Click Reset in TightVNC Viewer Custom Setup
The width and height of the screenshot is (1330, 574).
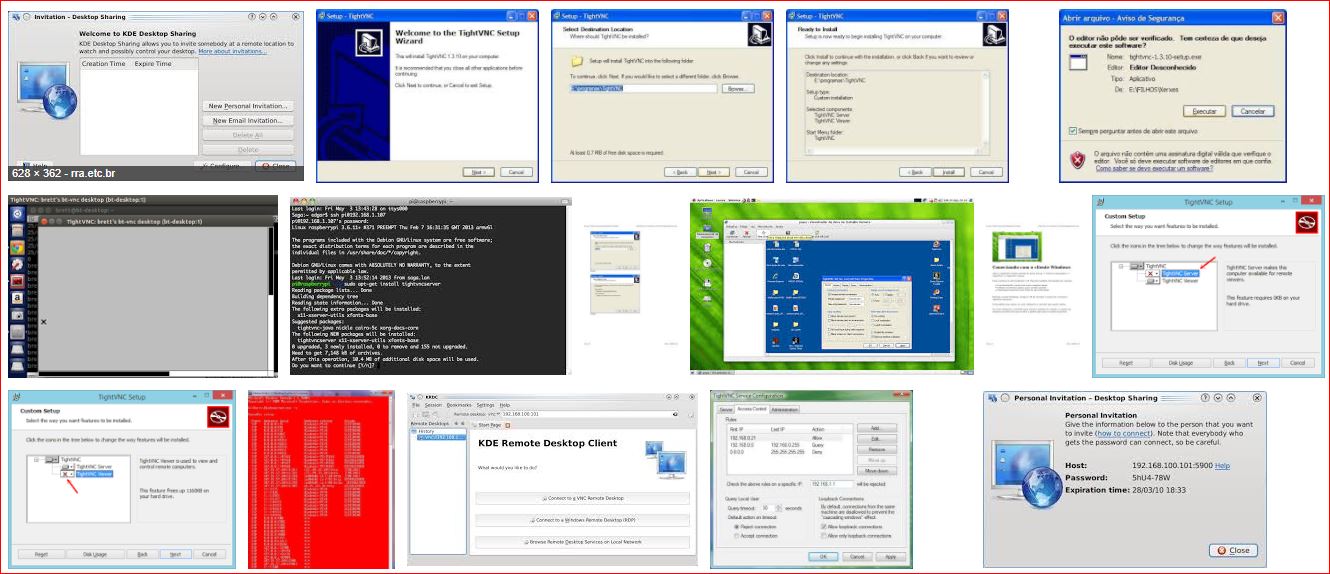point(41,554)
